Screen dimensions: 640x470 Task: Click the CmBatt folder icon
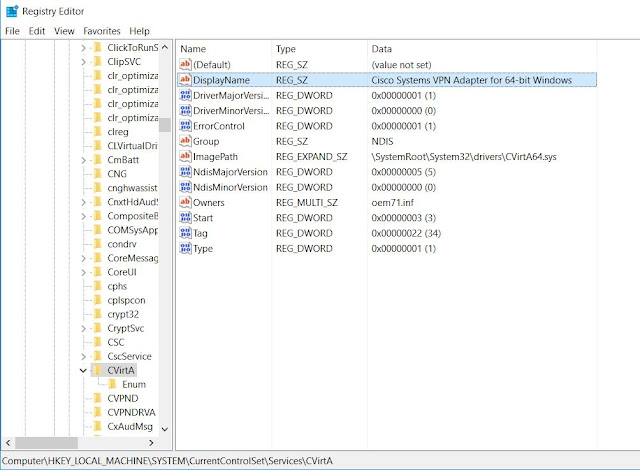coord(98,160)
